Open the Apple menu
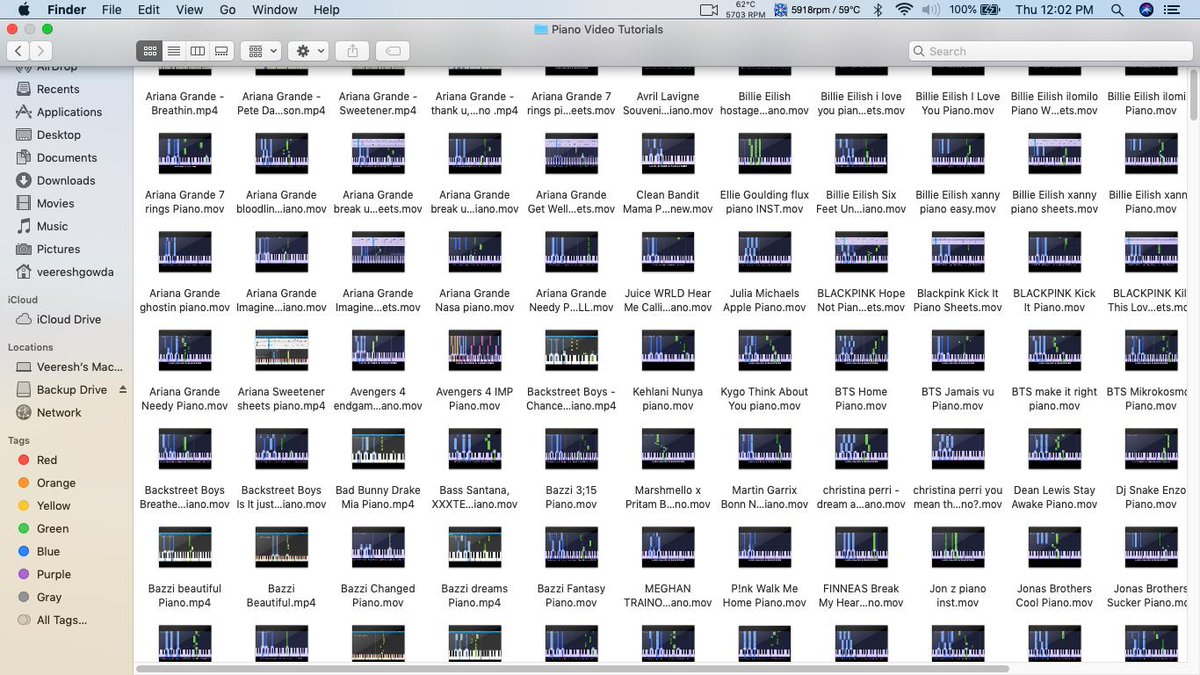The height and width of the screenshot is (675, 1200). [24, 10]
